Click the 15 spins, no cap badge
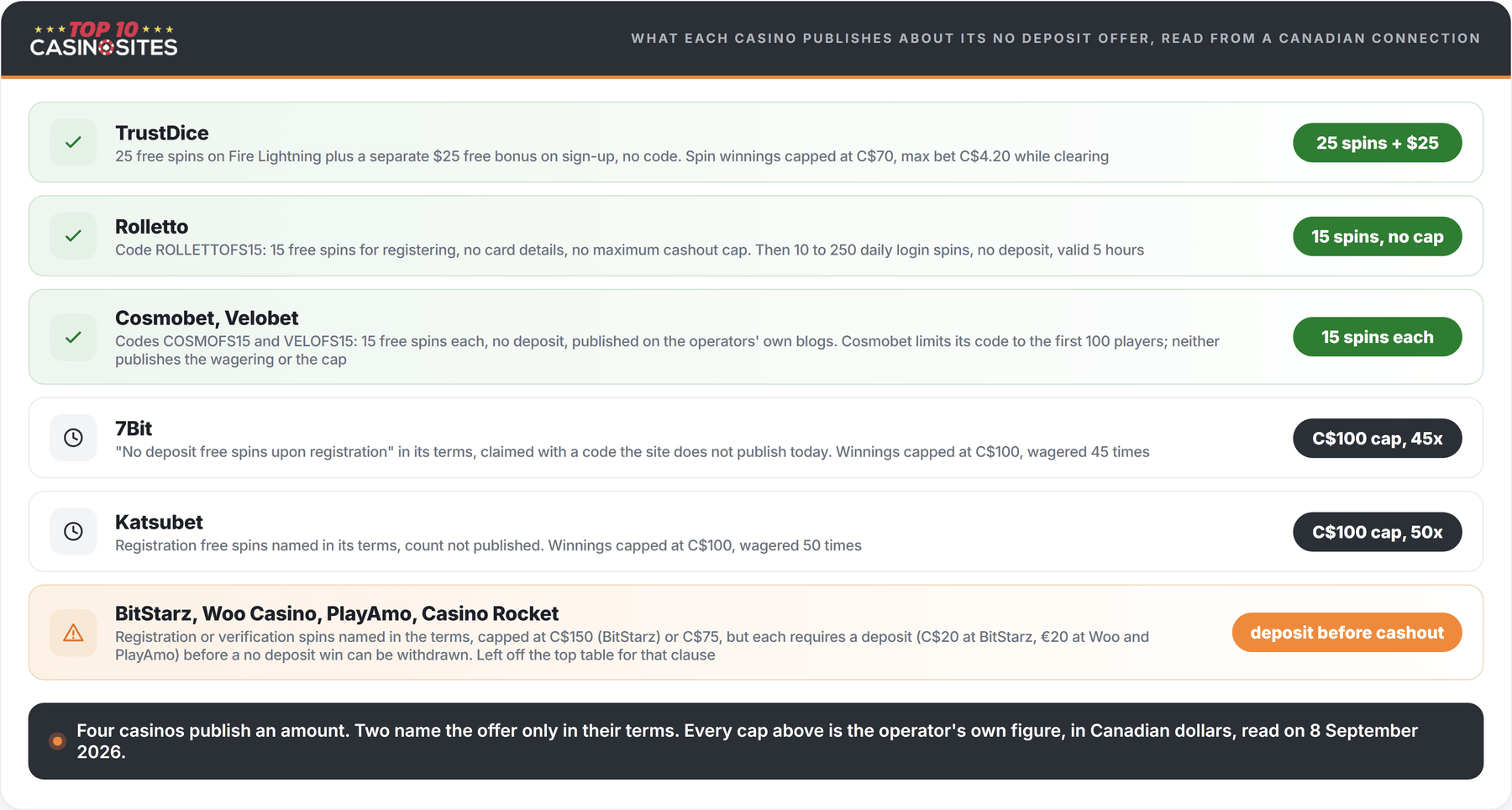This screenshot has height=810, width=1512. [1377, 237]
